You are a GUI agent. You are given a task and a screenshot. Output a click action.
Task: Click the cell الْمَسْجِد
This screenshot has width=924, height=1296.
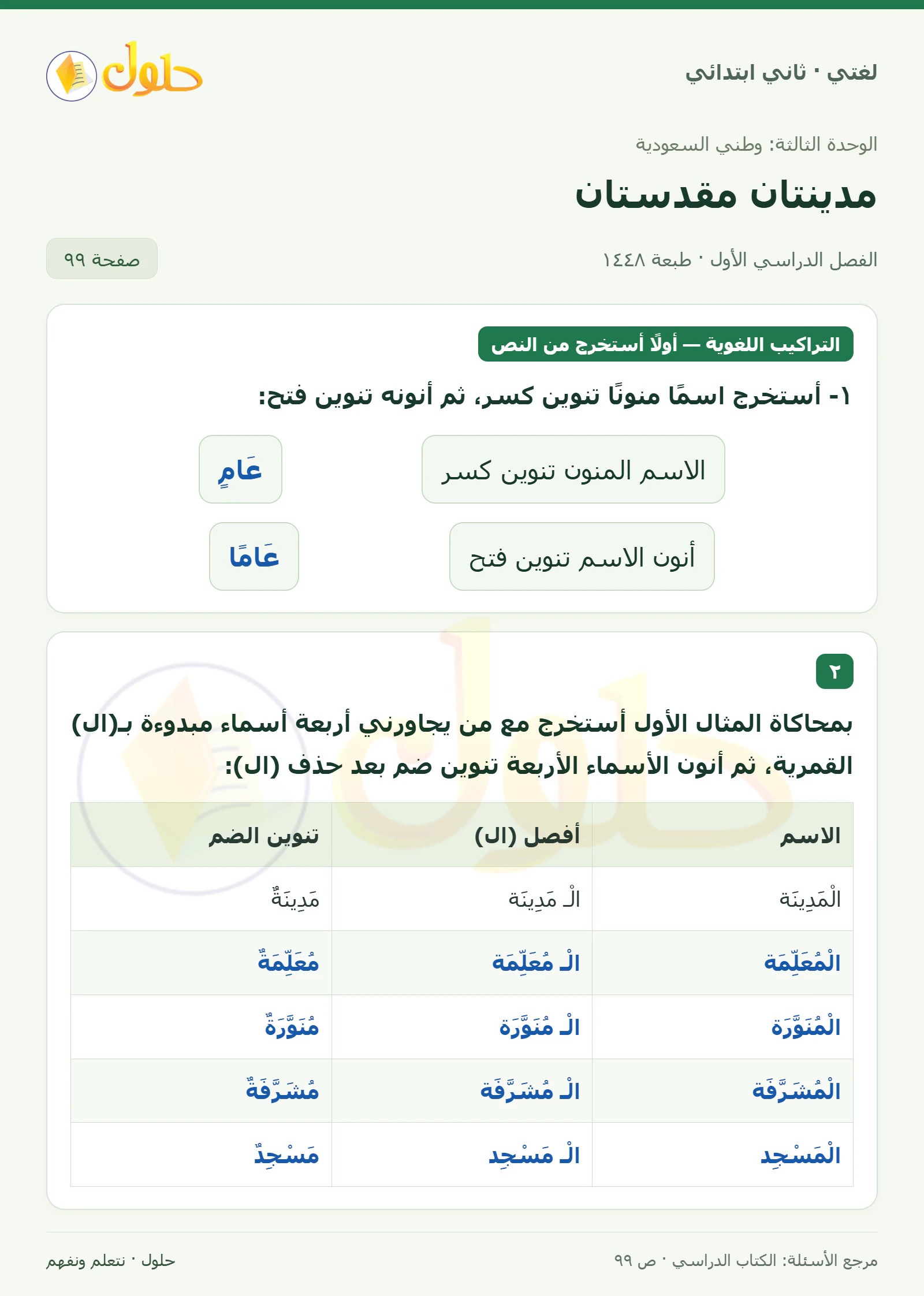click(722, 1155)
